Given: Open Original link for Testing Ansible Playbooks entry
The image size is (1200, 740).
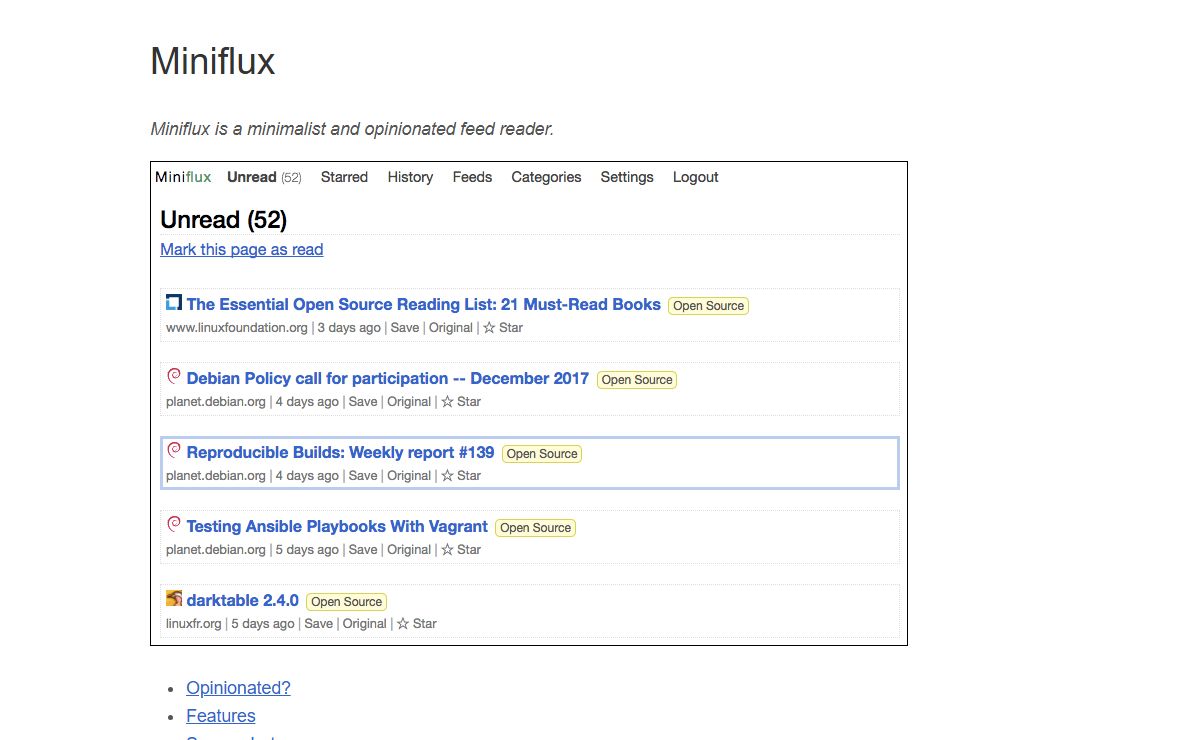Looking at the screenshot, I should click(x=409, y=550).
